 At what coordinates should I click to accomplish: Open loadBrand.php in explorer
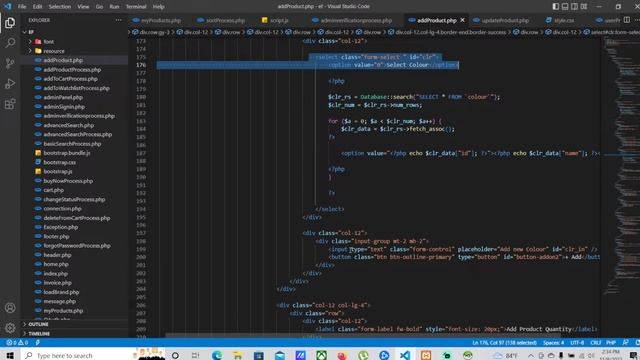point(61,292)
